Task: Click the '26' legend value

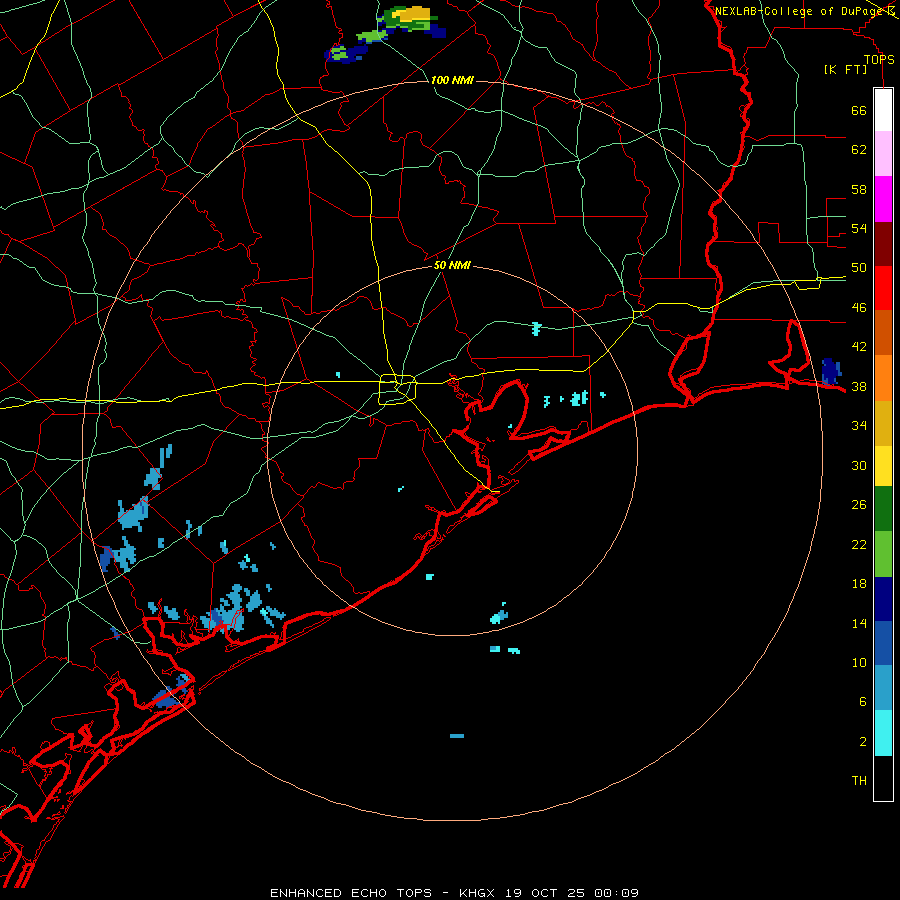Action: (859, 505)
